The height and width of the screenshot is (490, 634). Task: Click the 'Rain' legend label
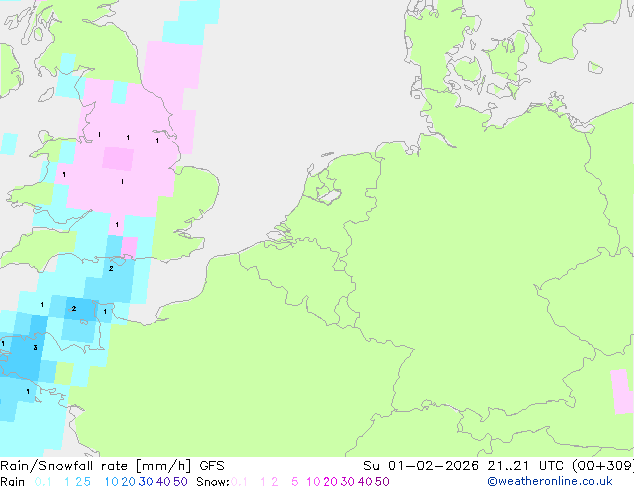(13, 482)
